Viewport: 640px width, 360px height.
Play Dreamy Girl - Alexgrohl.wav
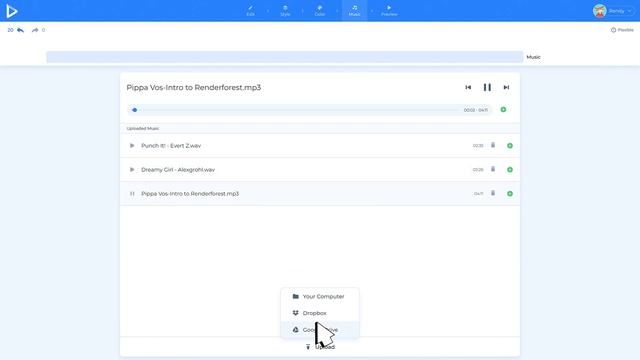[x=132, y=169]
